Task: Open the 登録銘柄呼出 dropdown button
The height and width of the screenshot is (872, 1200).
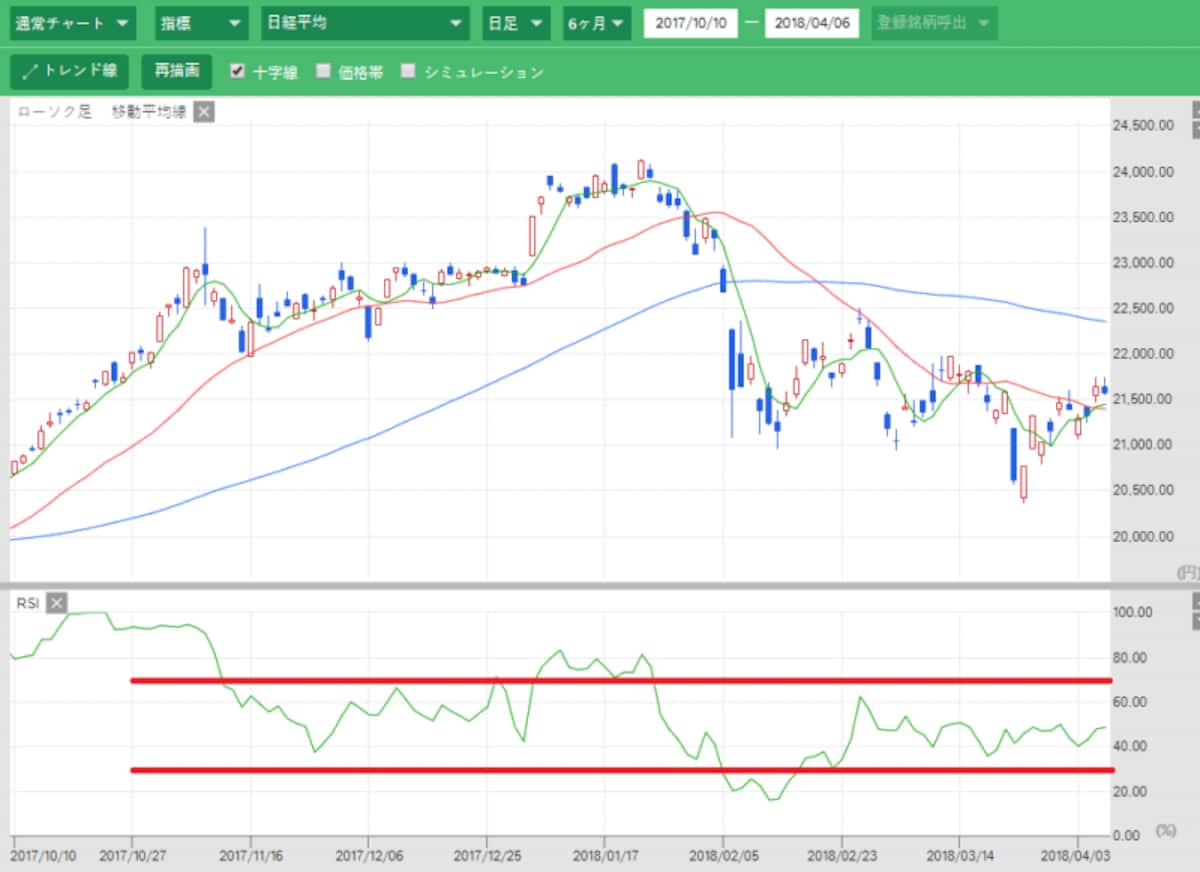Action: coord(934,23)
